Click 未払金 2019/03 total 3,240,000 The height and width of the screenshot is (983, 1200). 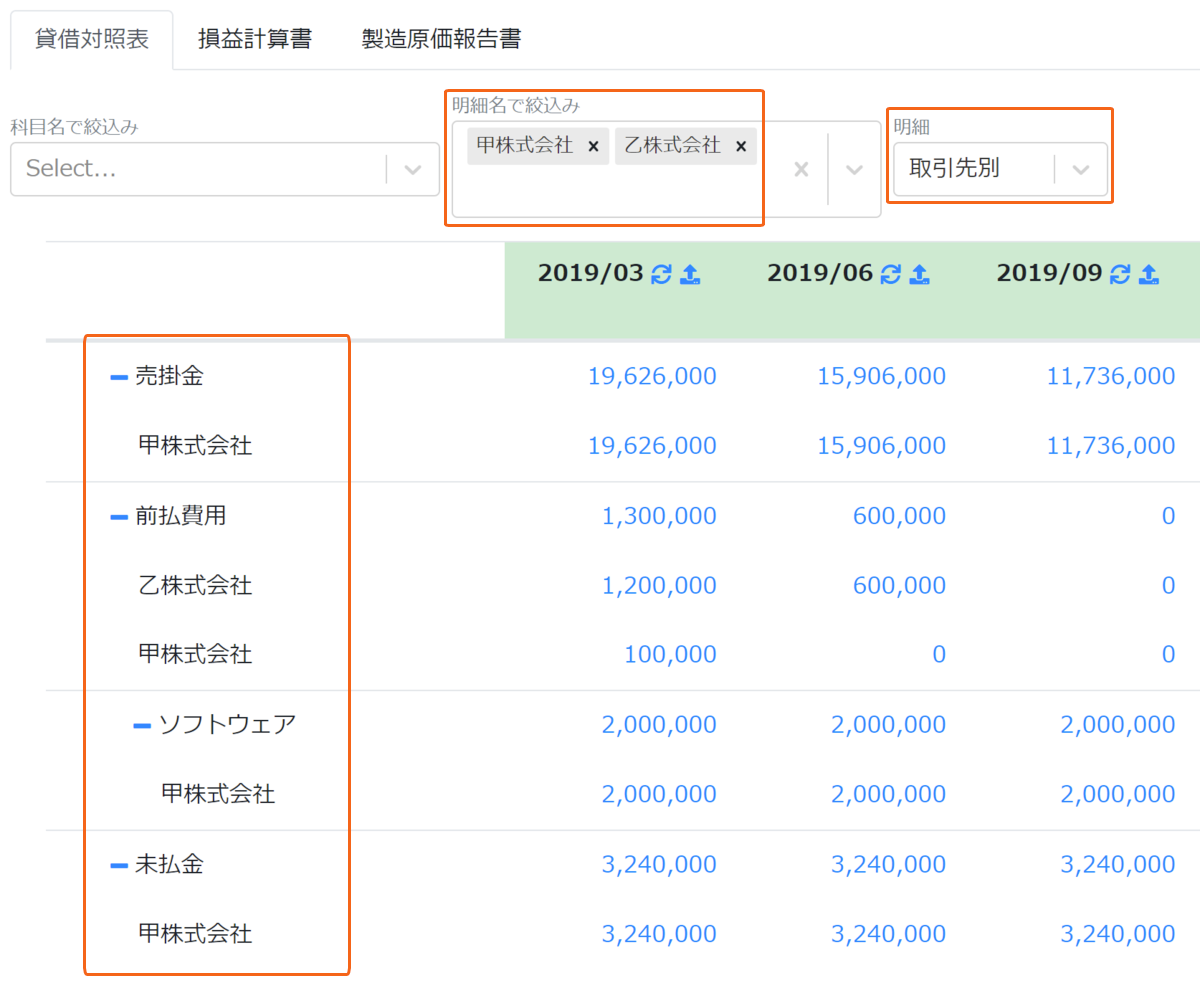point(659,864)
